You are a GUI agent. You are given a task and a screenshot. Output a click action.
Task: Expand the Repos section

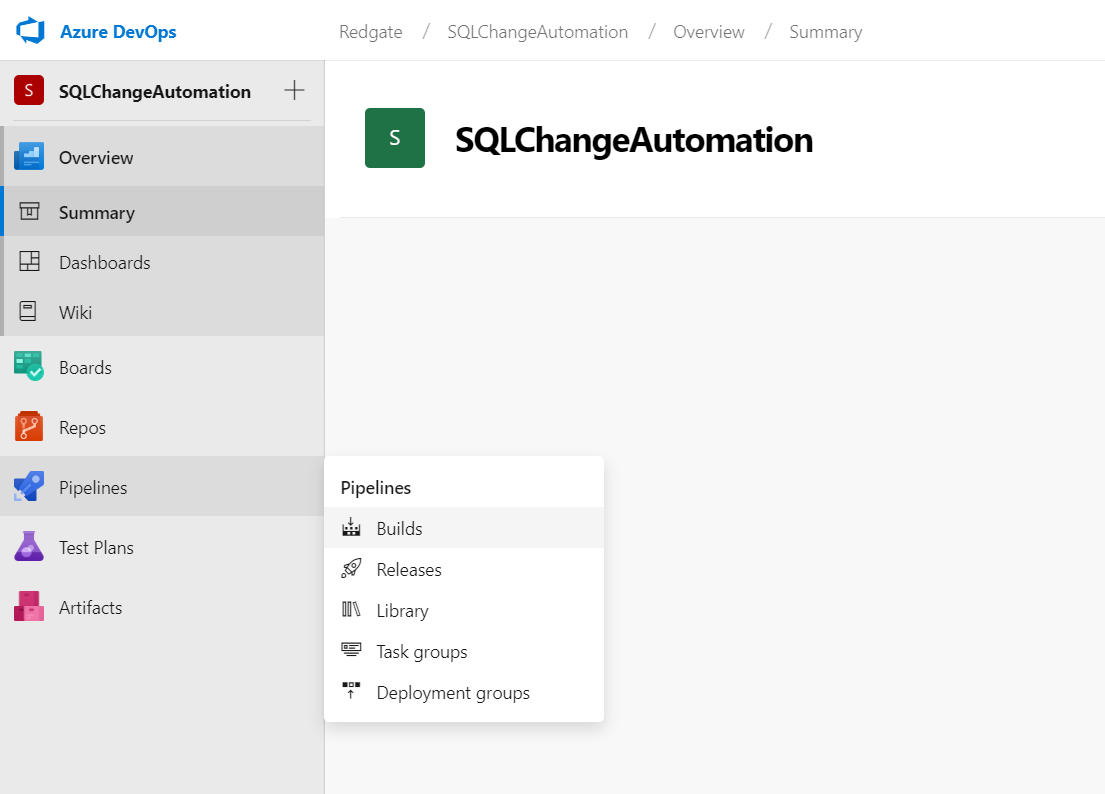[x=162, y=427]
